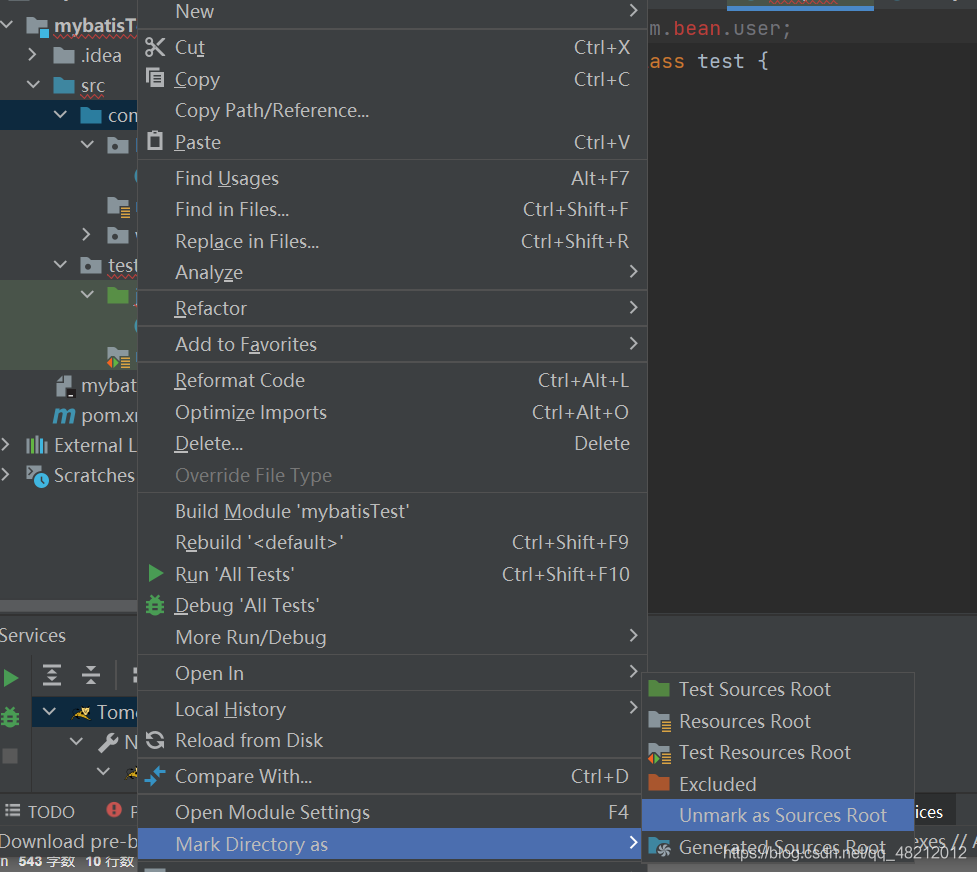Select Open Module Settings
The width and height of the screenshot is (977, 872).
[392, 812]
